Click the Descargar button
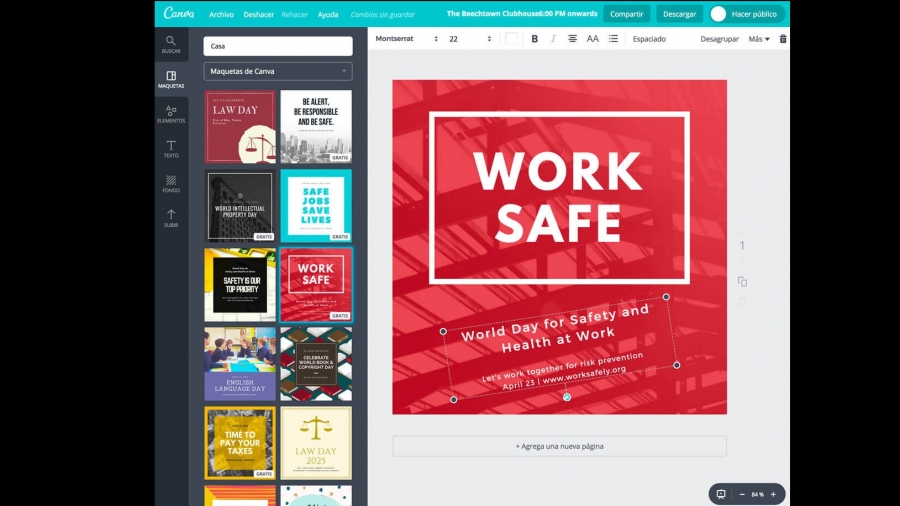This screenshot has width=900, height=506. 679,14
